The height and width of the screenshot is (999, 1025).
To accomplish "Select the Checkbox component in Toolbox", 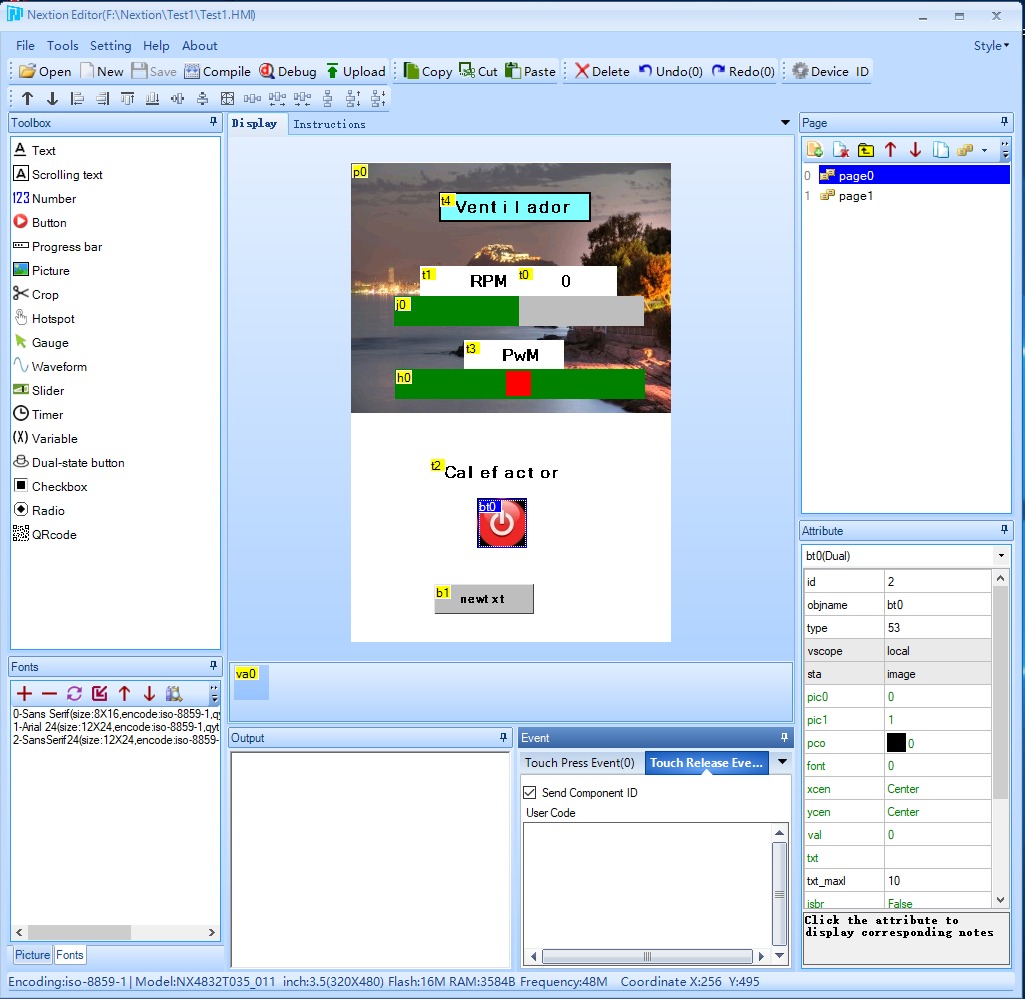I will 59,486.
